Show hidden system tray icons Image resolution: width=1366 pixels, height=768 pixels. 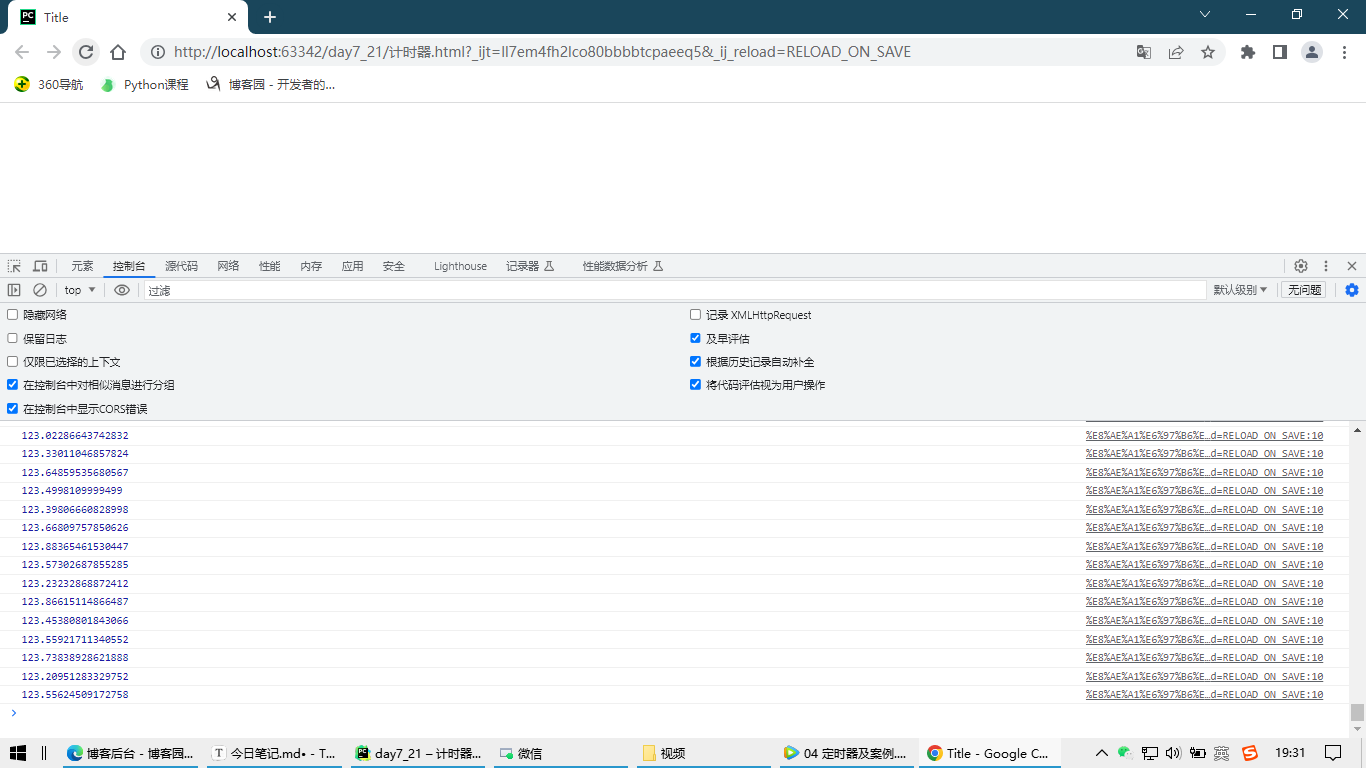click(1102, 753)
